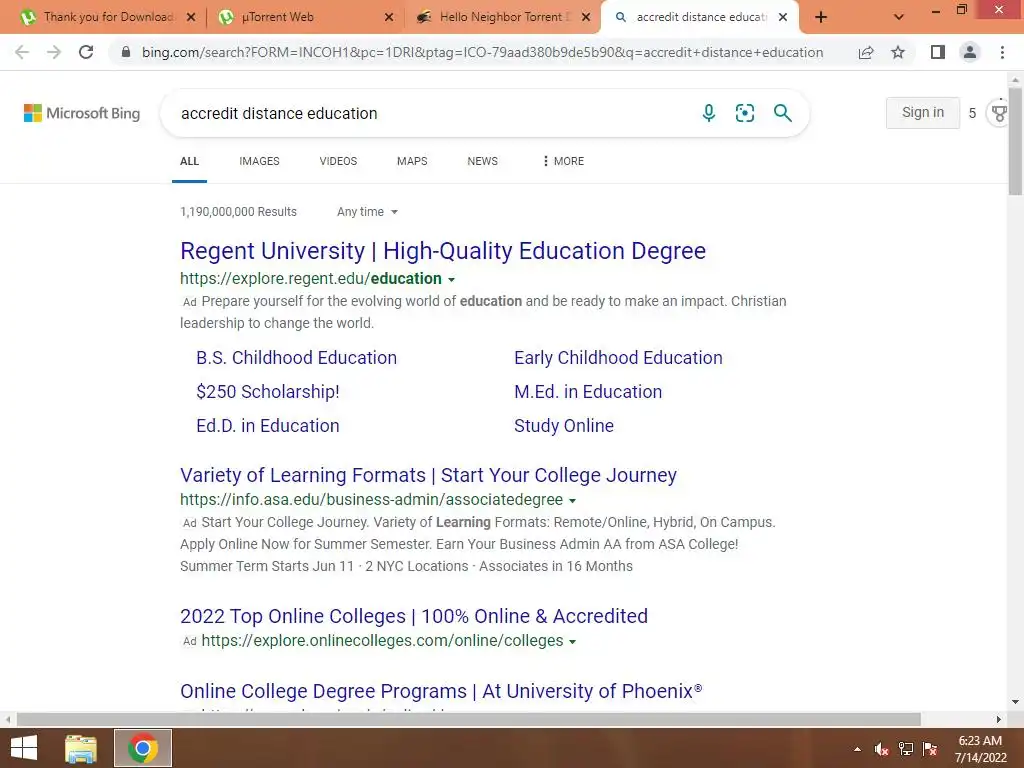
Task: Open File Explorer from taskbar
Action: [x=81, y=748]
